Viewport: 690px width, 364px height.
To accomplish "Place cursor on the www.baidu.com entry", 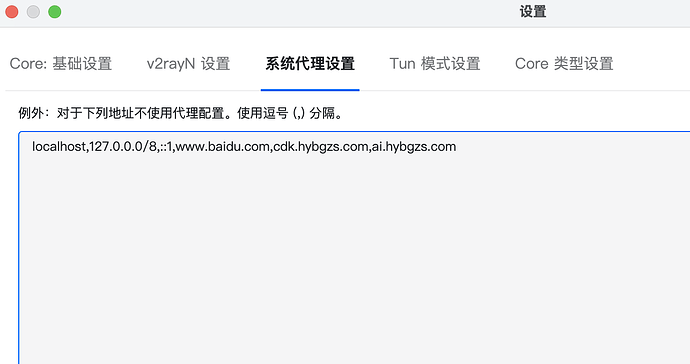I will [x=222, y=147].
